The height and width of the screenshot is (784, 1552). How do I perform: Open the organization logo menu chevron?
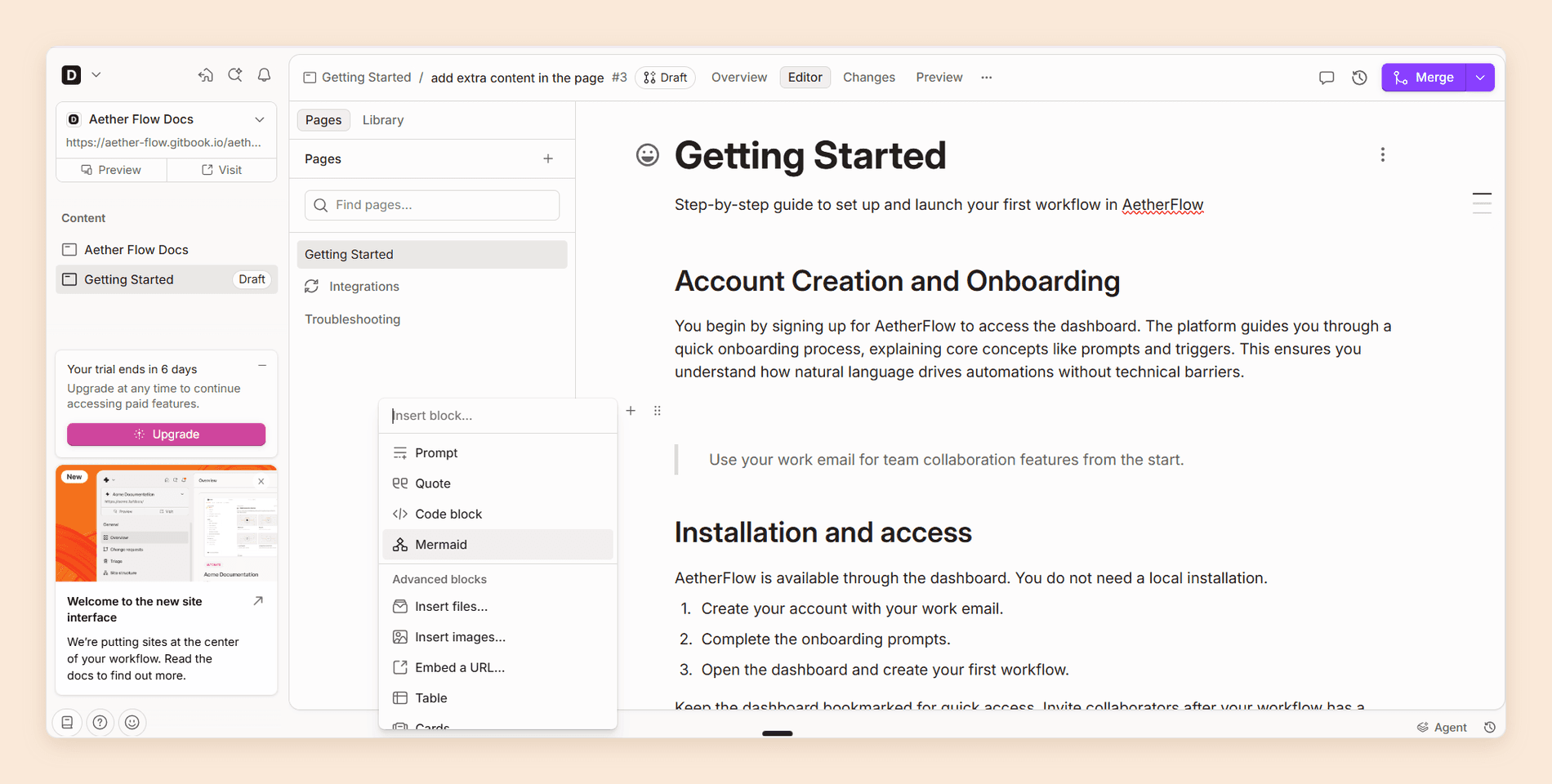tap(96, 74)
